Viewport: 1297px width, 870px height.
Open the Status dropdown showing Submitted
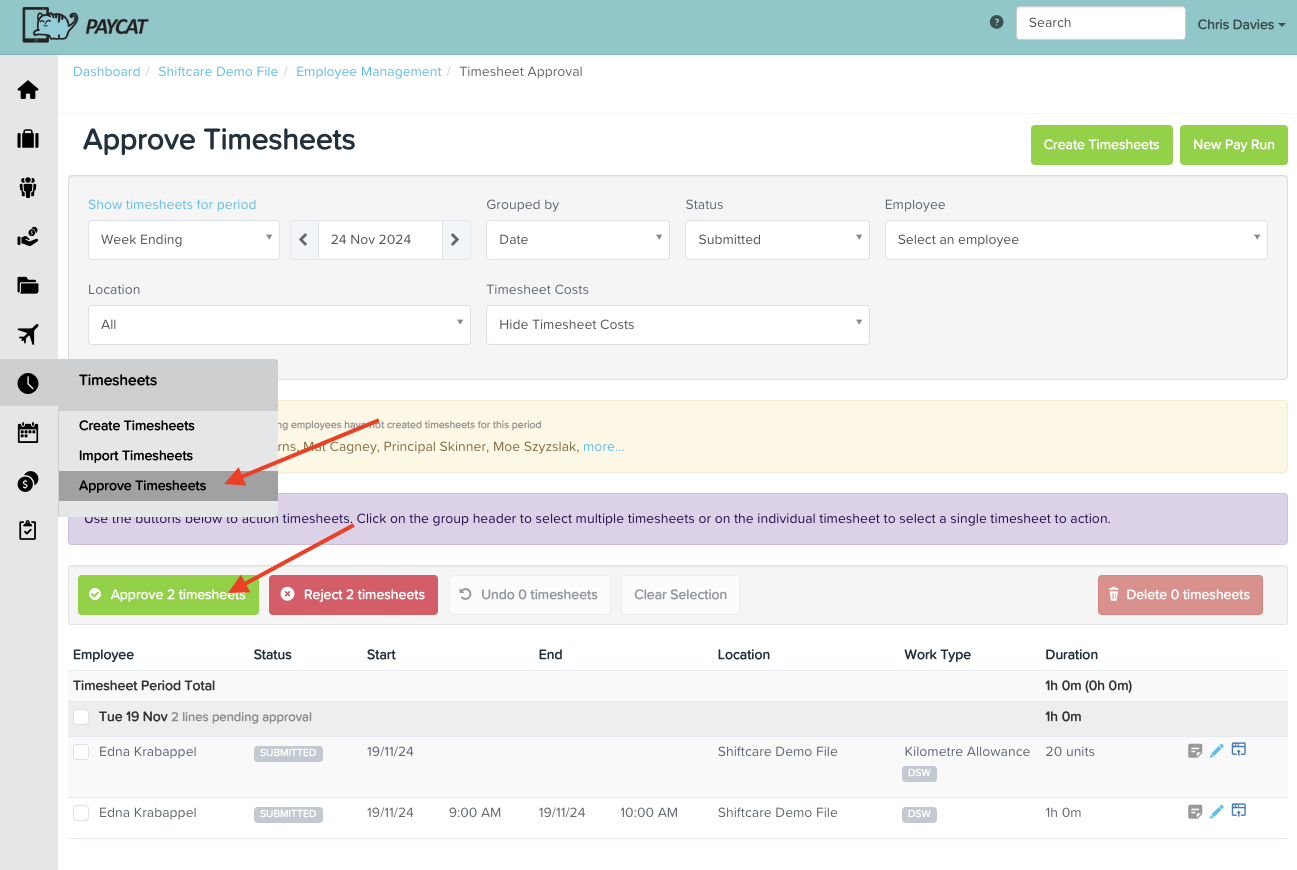click(777, 239)
